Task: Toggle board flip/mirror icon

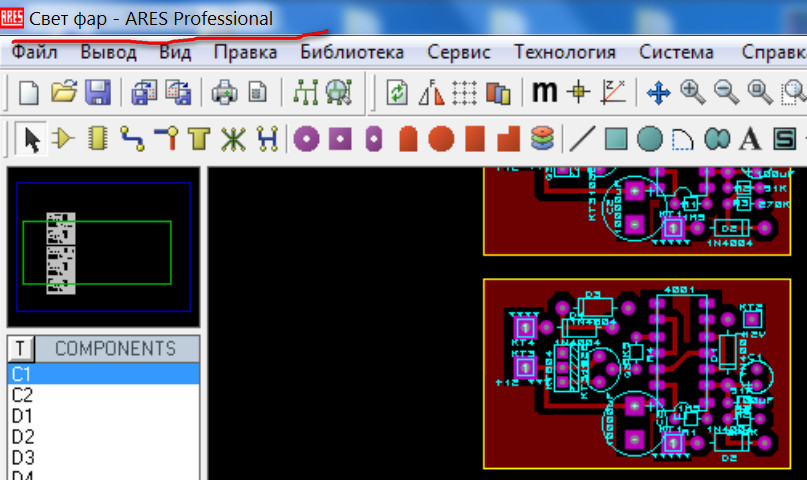Action: pyautogui.click(x=431, y=93)
